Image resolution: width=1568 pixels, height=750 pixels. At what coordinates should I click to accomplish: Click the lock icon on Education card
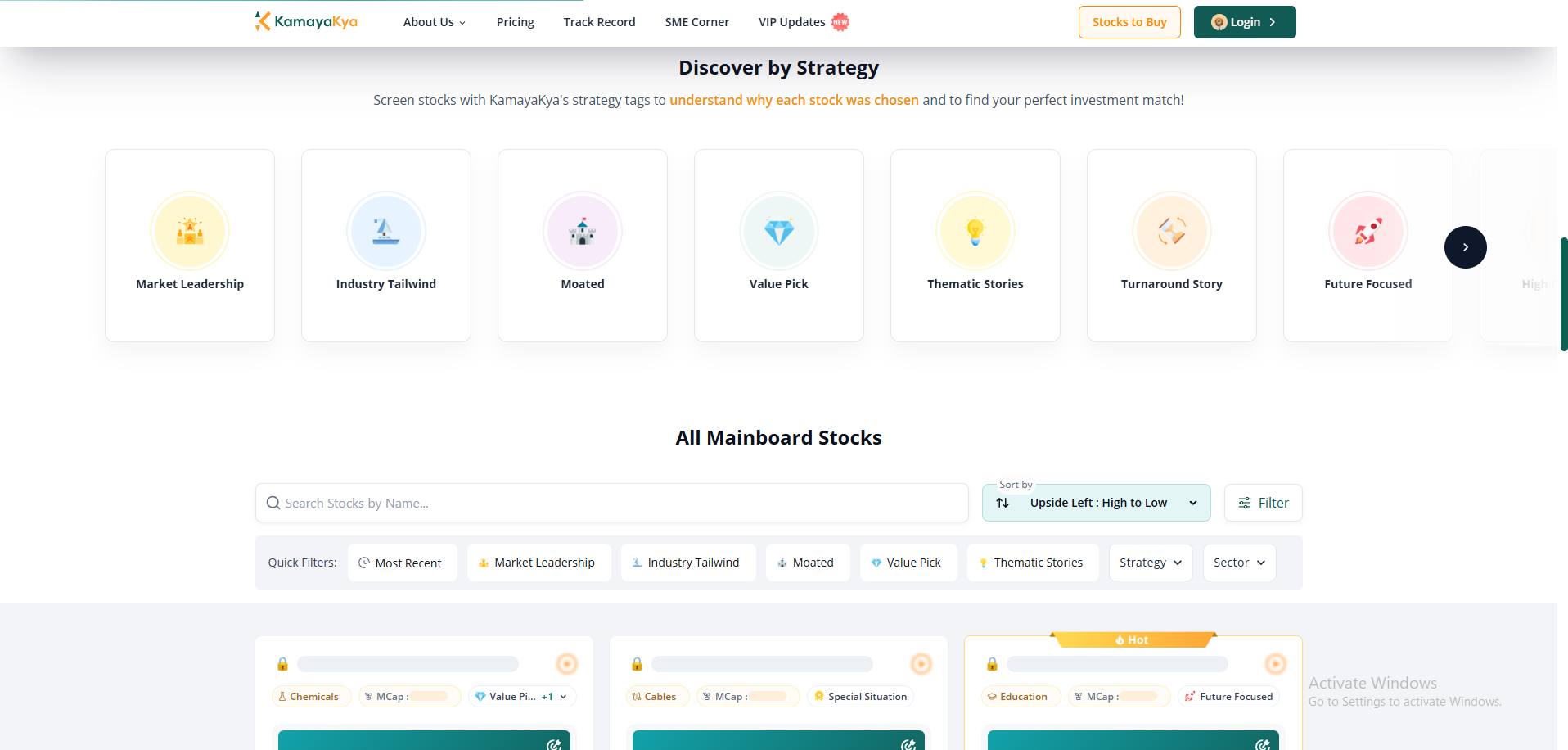coord(992,664)
